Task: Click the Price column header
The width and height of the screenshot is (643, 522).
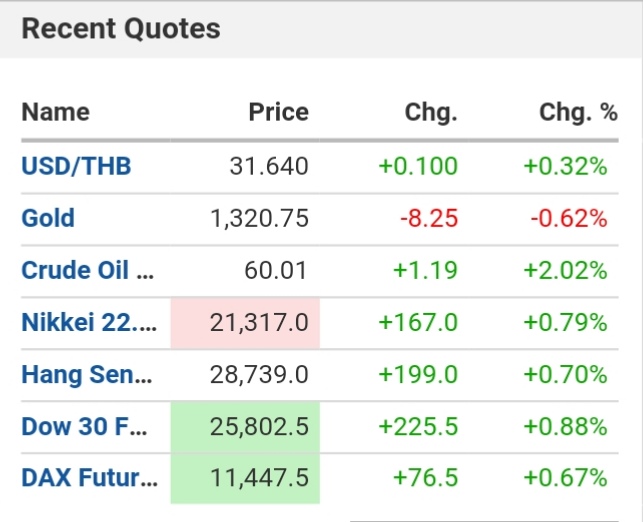Action: [278, 113]
